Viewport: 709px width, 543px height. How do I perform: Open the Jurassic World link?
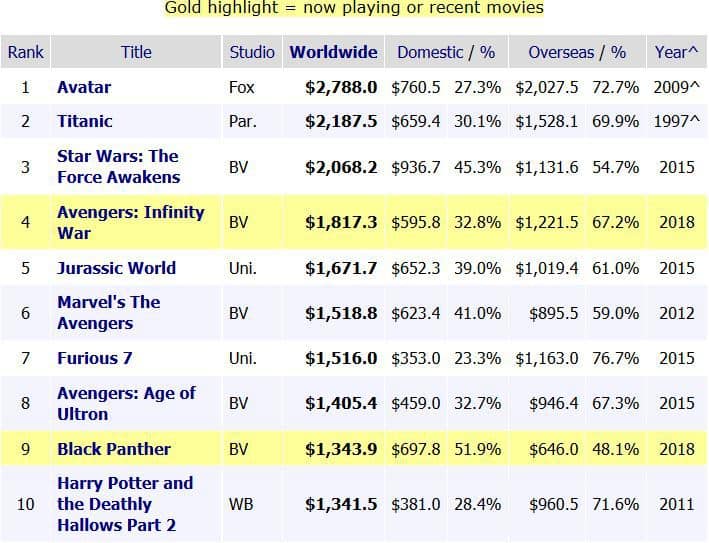(x=116, y=268)
